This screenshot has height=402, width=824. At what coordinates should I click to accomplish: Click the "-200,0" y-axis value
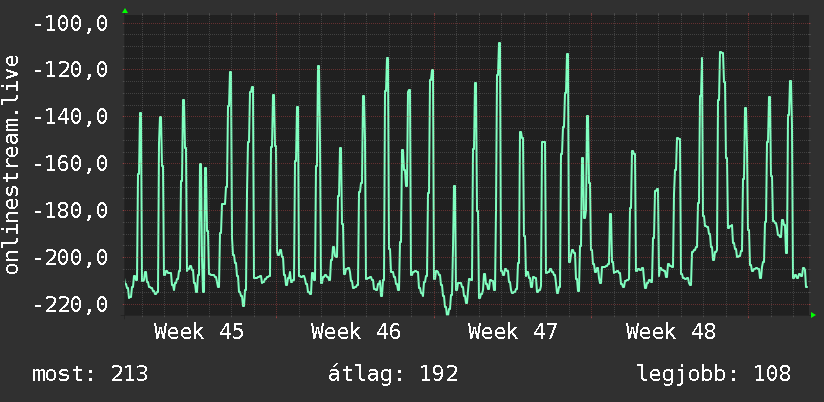(70, 257)
